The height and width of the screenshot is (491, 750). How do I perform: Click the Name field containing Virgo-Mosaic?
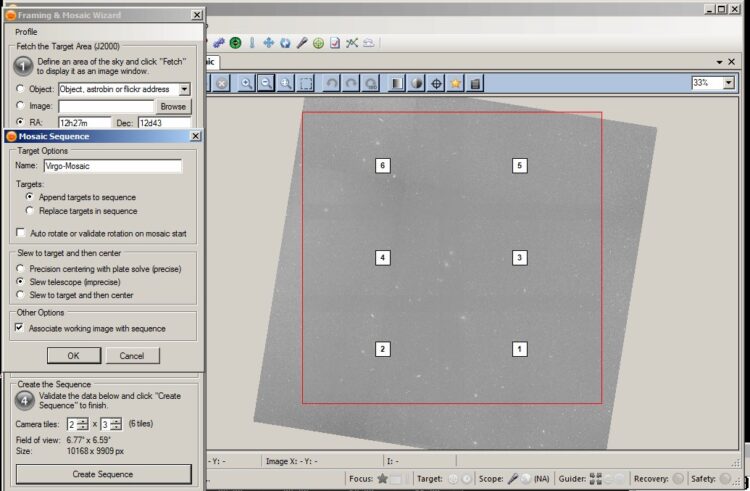pyautogui.click(x=112, y=166)
